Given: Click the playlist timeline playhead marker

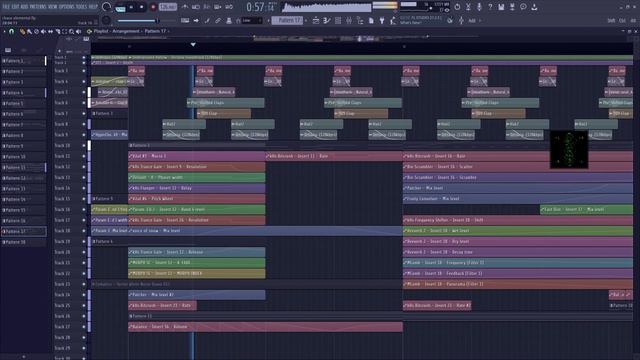Looking at the screenshot, I should click(193, 44).
